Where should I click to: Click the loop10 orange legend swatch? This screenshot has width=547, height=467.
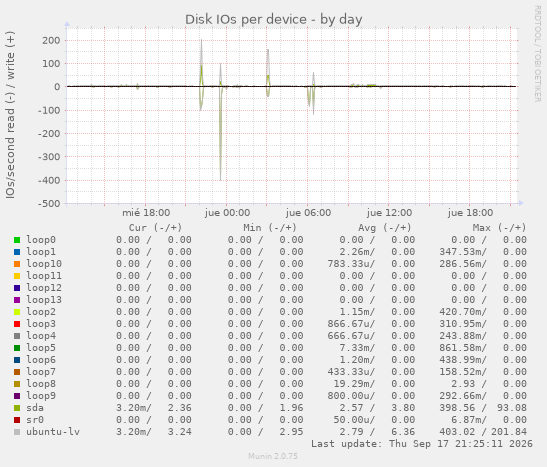click(17, 264)
